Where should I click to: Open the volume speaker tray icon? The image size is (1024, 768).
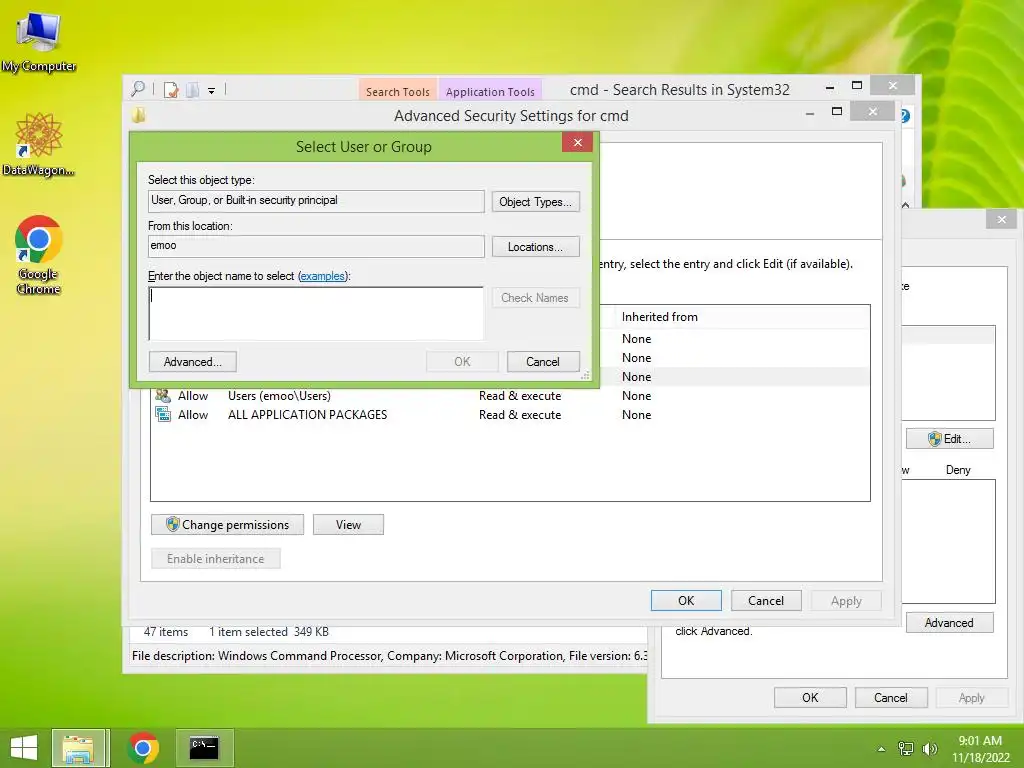(x=929, y=749)
